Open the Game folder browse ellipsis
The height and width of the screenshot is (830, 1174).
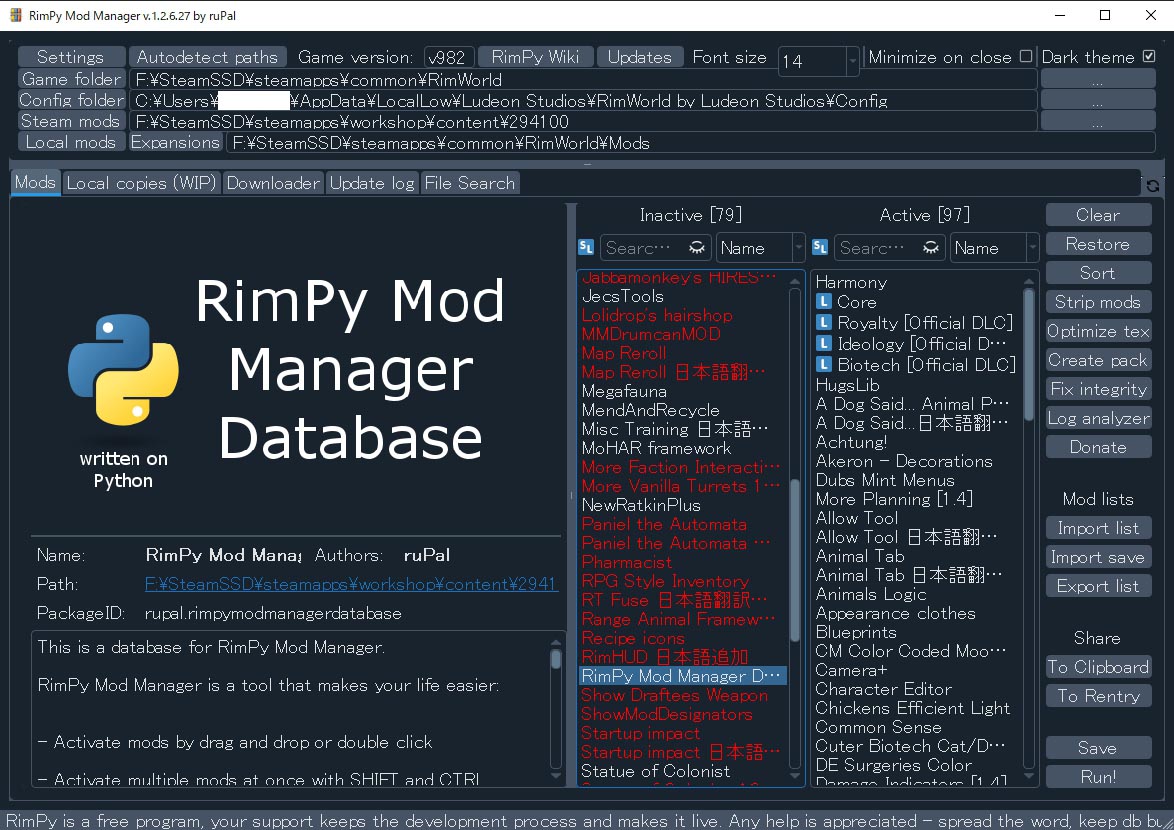[1098, 79]
